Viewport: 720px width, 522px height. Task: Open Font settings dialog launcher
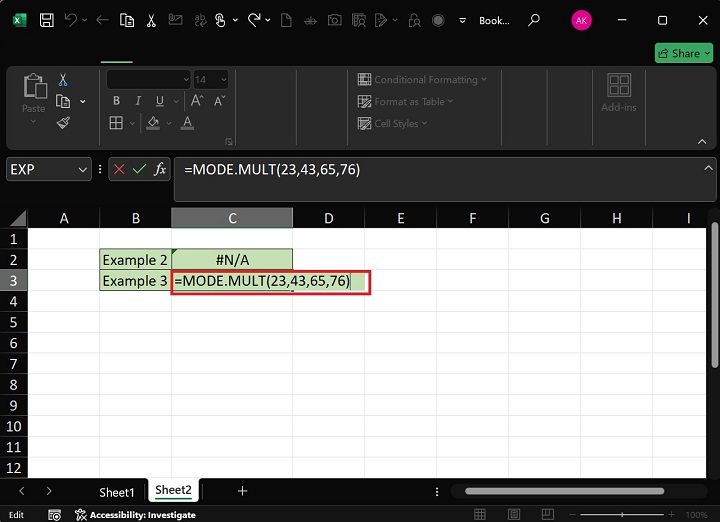pyautogui.click(x=229, y=142)
